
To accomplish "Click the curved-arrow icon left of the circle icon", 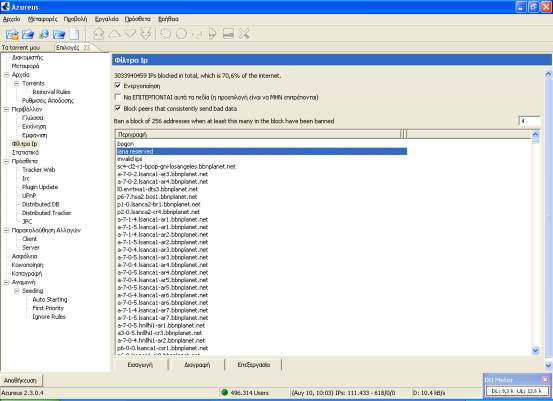I will coord(165,34).
